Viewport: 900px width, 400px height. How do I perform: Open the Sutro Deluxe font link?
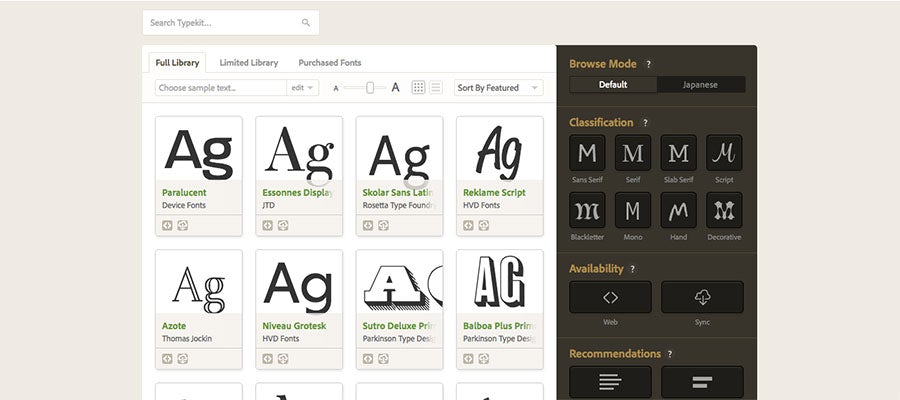click(398, 326)
